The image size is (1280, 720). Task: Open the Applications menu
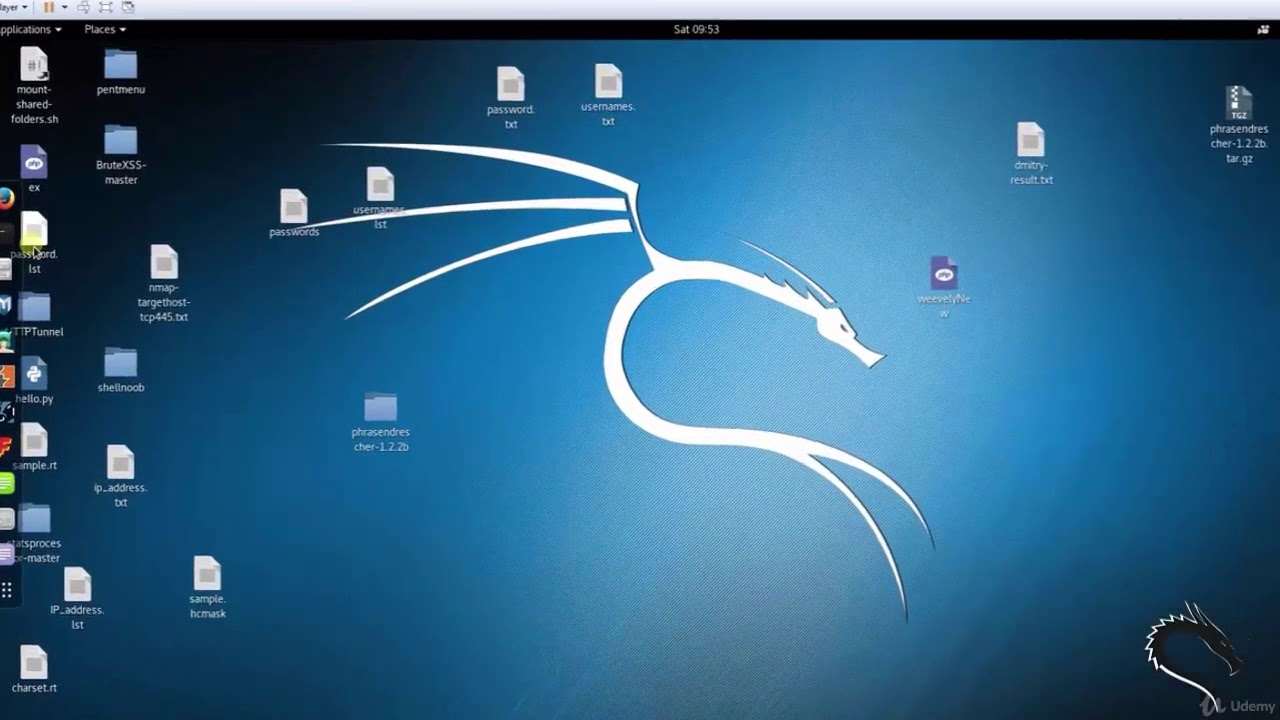point(30,29)
